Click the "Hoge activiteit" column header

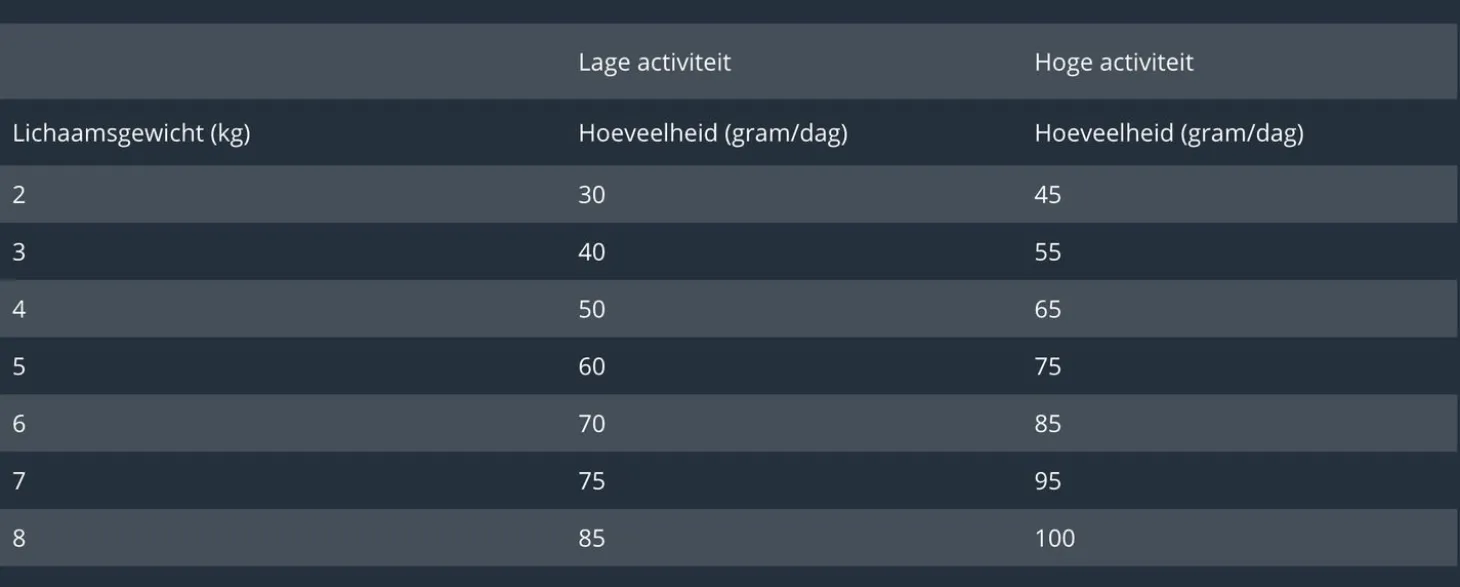pos(1113,62)
